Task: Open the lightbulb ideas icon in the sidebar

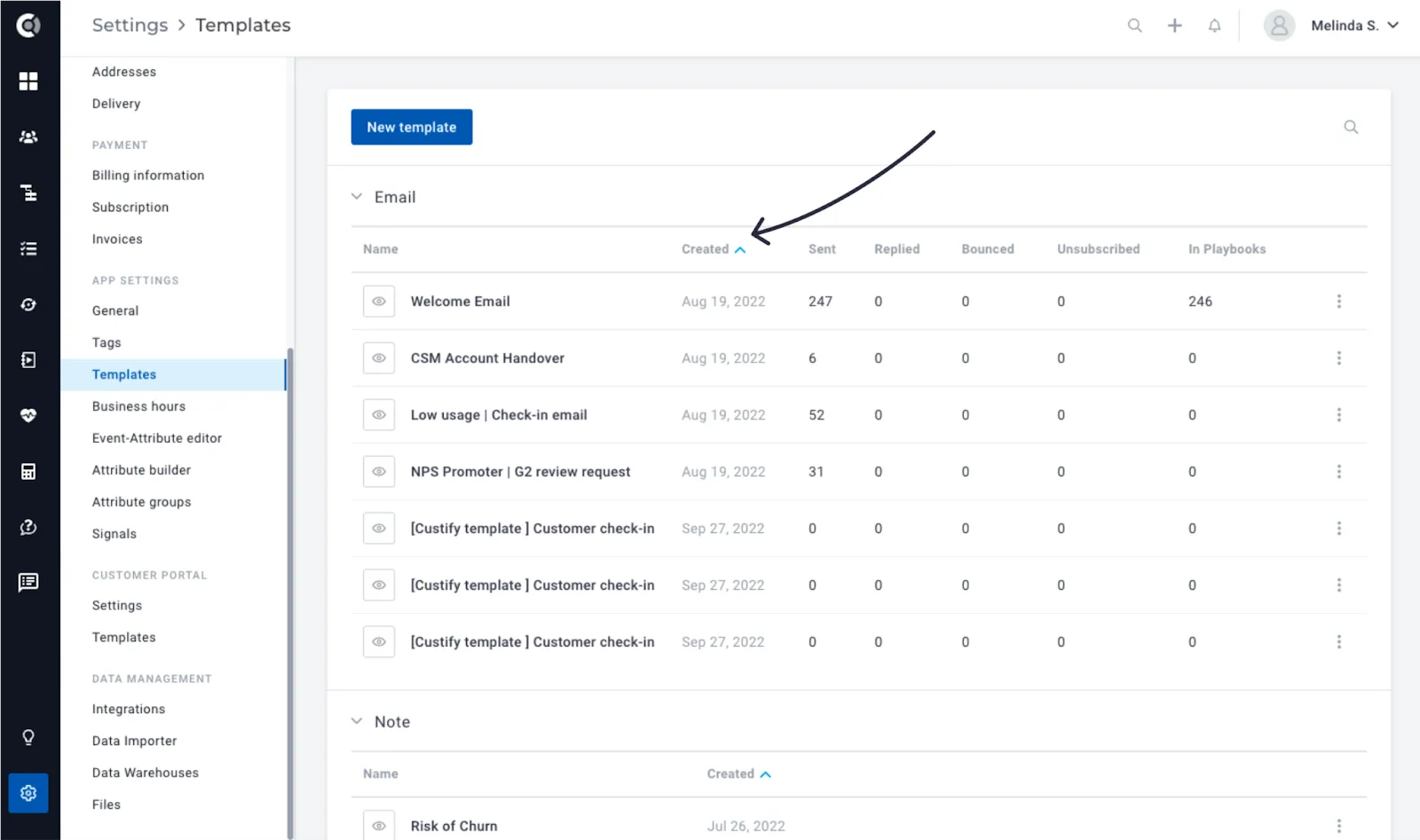Action: click(x=28, y=737)
